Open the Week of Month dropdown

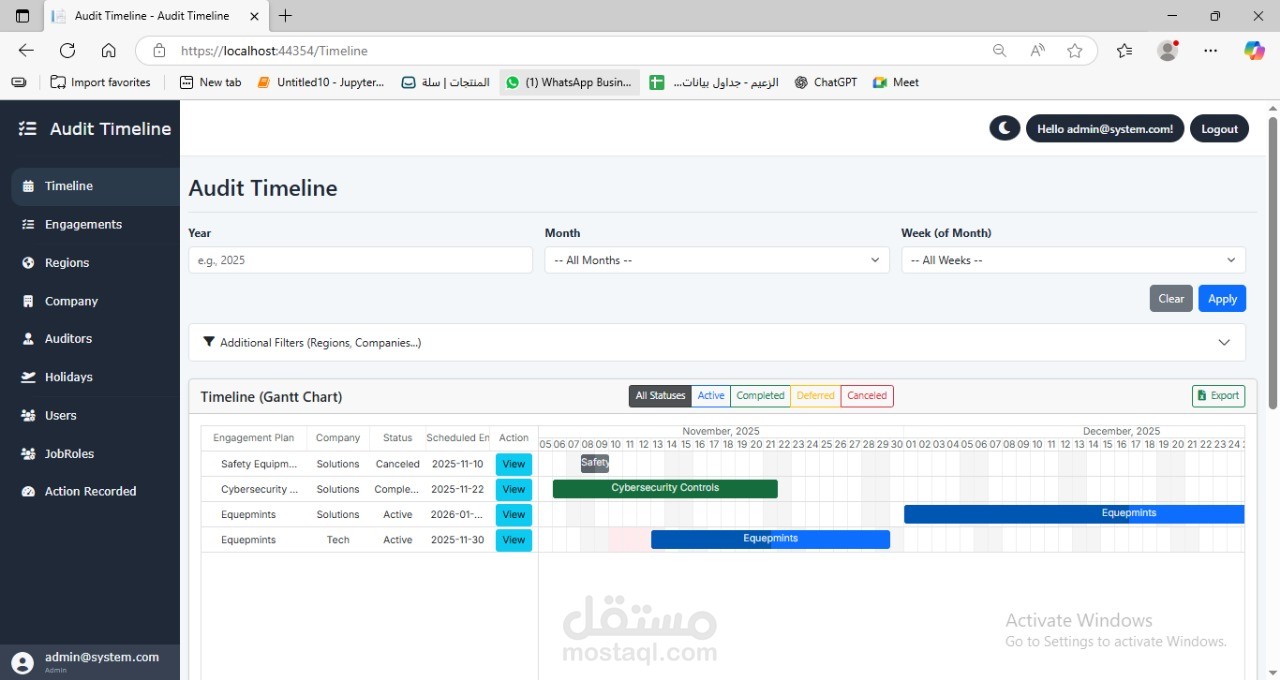1072,260
